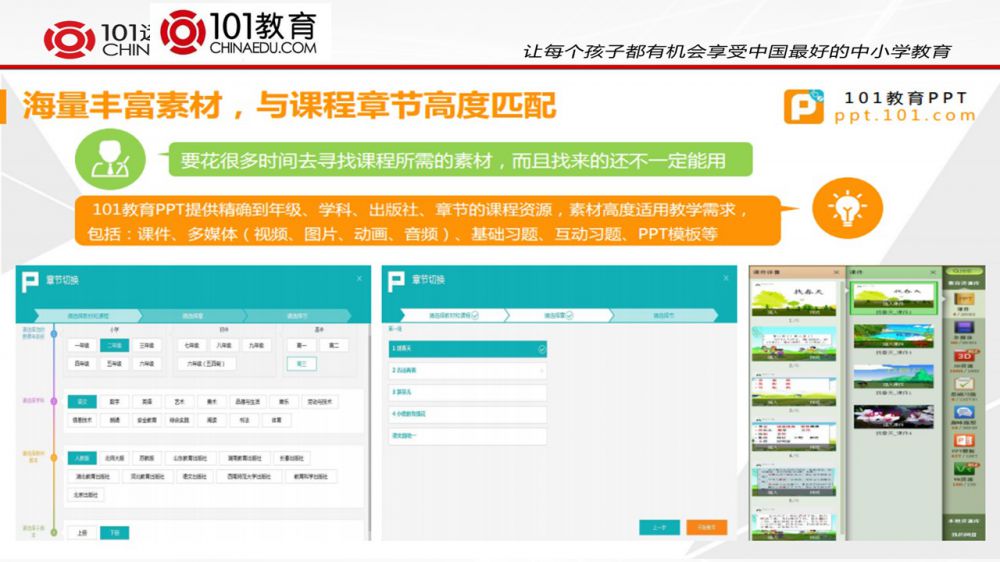Select the 二年级 grade option
This screenshot has width=1000, height=562.
[114, 345]
